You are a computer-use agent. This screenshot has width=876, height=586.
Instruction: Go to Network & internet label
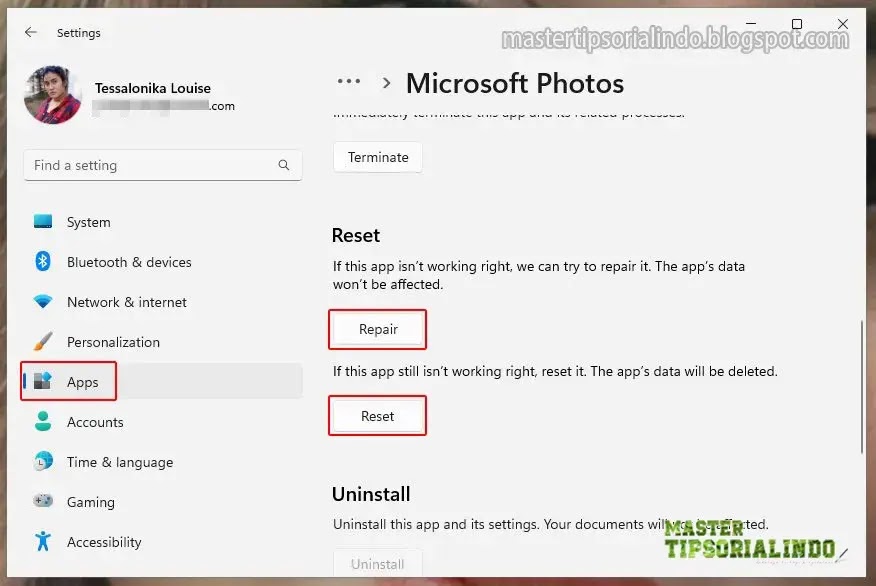click(x=127, y=302)
